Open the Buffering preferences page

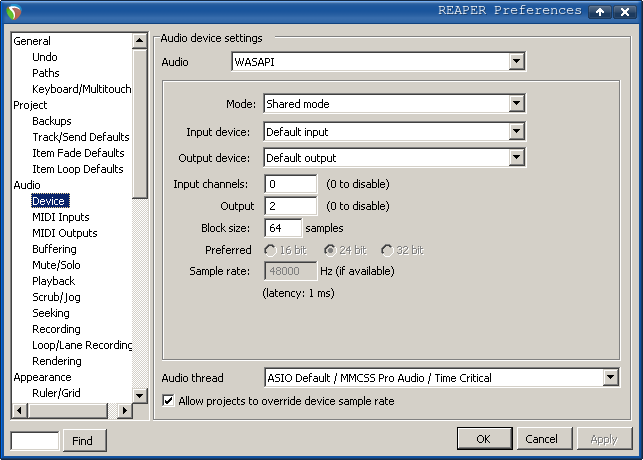click(x=55, y=249)
